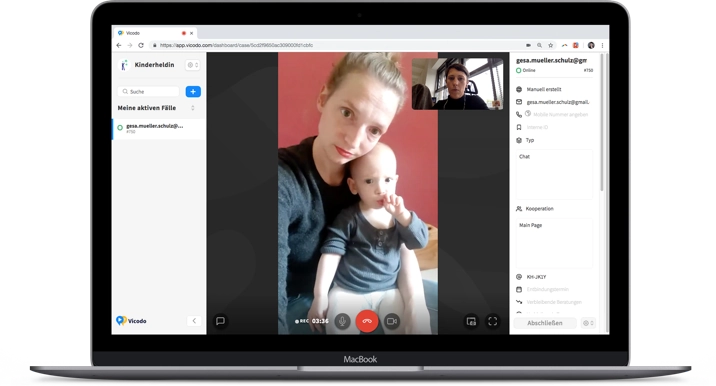The width and height of the screenshot is (716, 386).
Task: Collapse the left sidebar with chevron arrow
Action: point(194,321)
